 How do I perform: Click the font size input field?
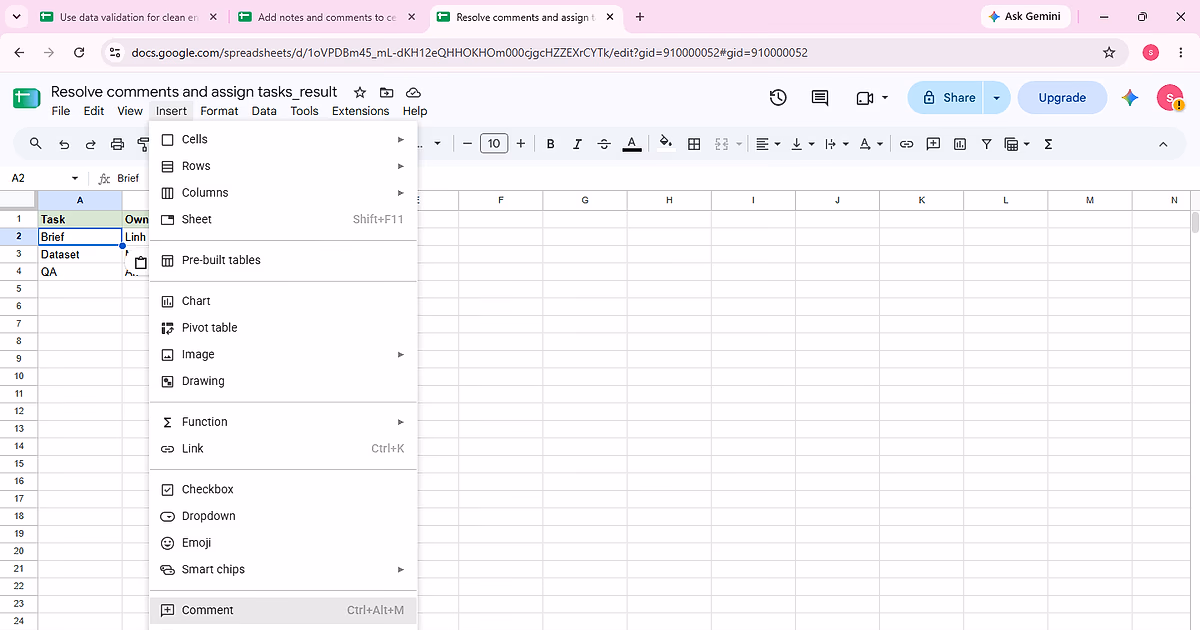coord(494,144)
